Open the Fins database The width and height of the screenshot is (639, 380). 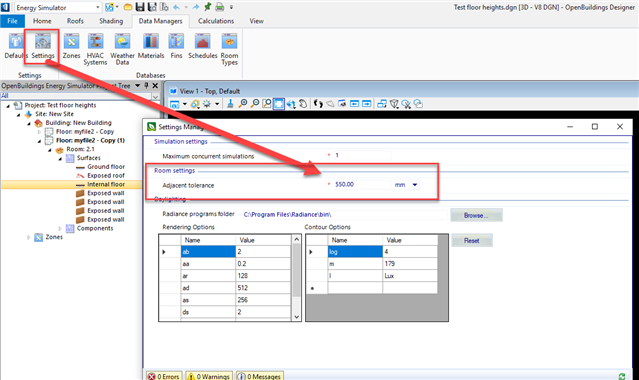(x=176, y=46)
